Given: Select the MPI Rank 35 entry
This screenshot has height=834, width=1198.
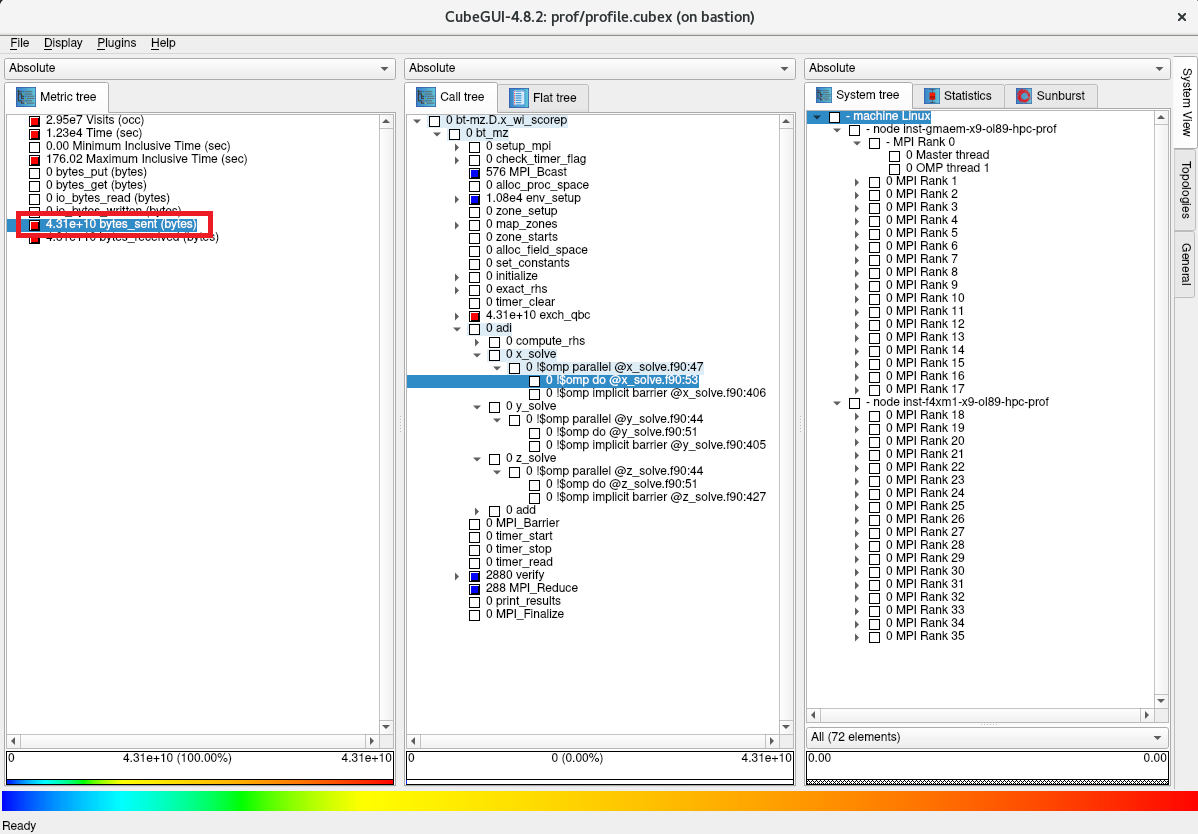Looking at the screenshot, I should pyautogui.click(x=925, y=636).
